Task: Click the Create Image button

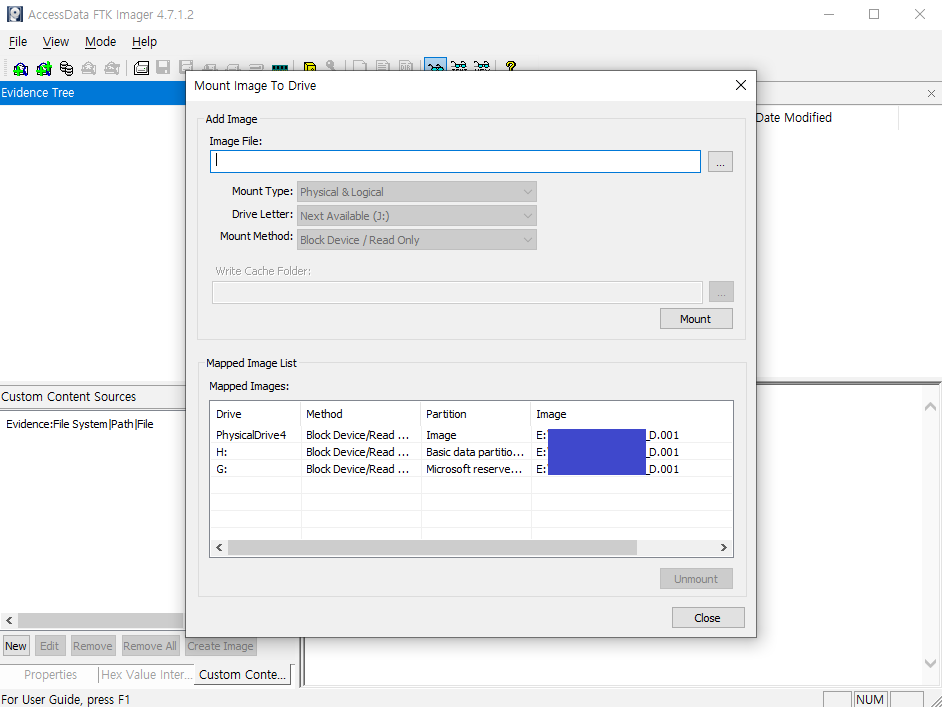Action: pos(220,646)
